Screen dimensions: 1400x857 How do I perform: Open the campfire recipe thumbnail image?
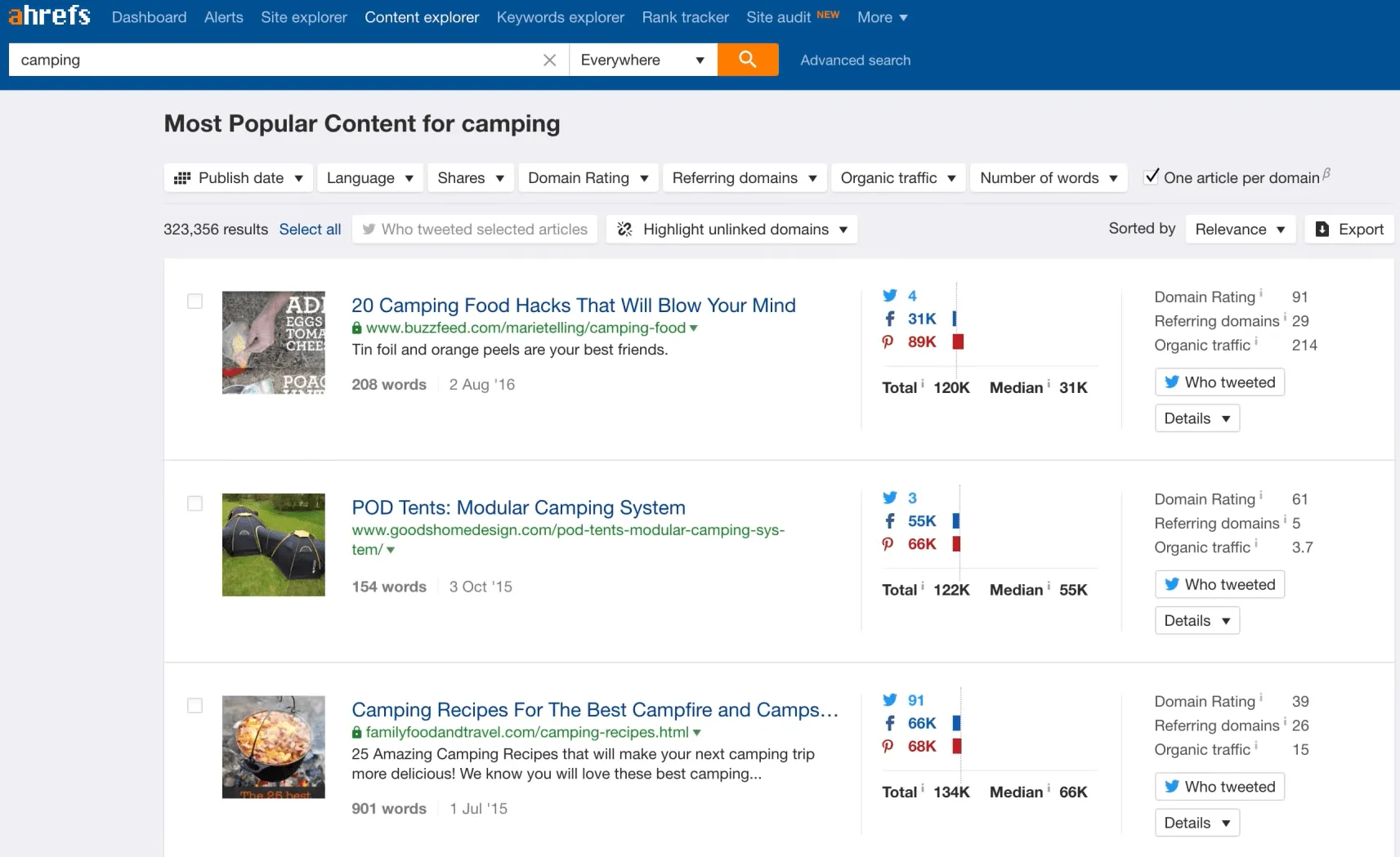(273, 747)
